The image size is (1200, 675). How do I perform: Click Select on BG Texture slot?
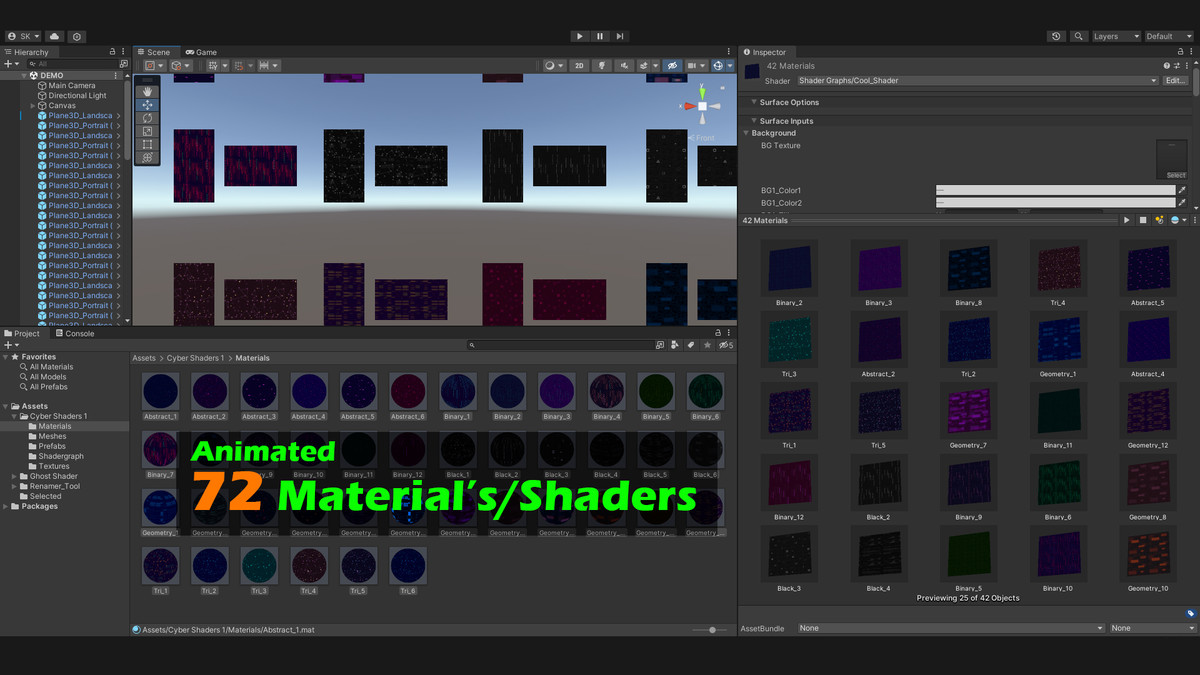(1176, 175)
